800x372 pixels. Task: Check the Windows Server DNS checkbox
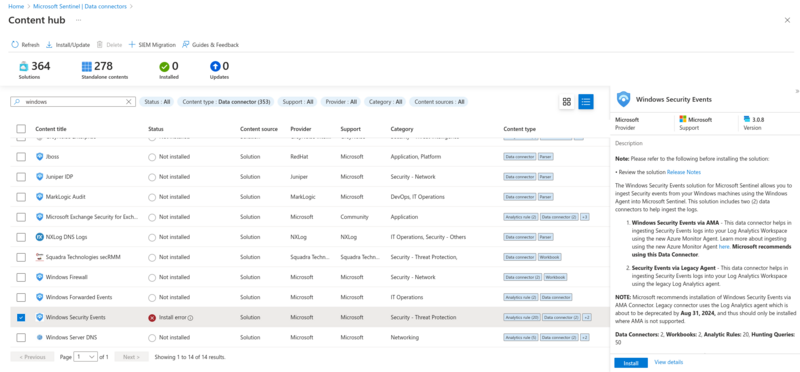click(x=21, y=337)
